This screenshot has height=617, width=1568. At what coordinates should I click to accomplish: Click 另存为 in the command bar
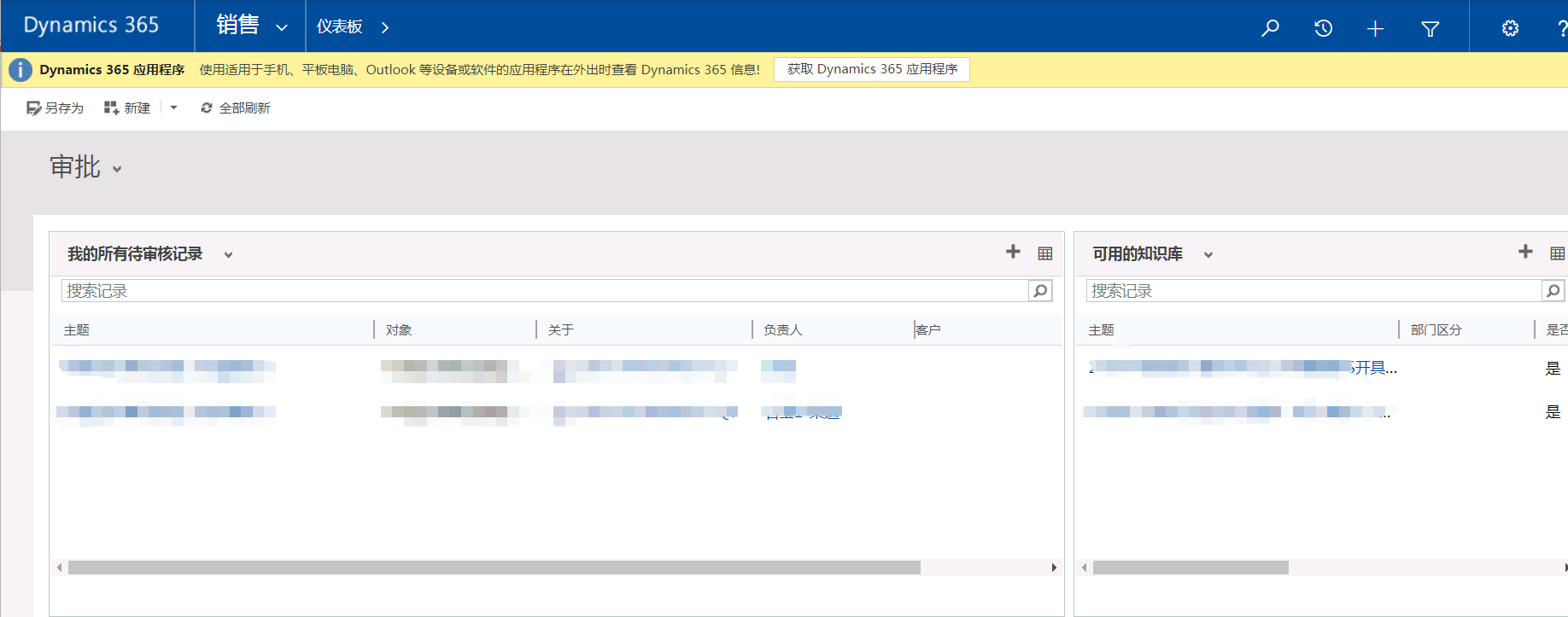pyautogui.click(x=56, y=108)
